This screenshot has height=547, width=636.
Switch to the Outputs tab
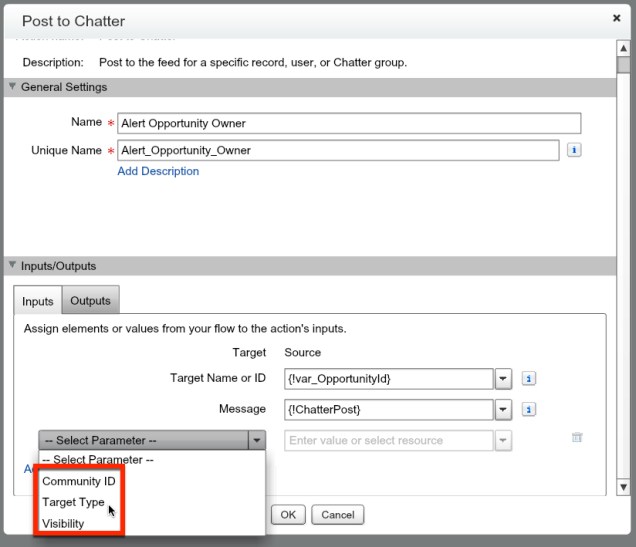90,300
